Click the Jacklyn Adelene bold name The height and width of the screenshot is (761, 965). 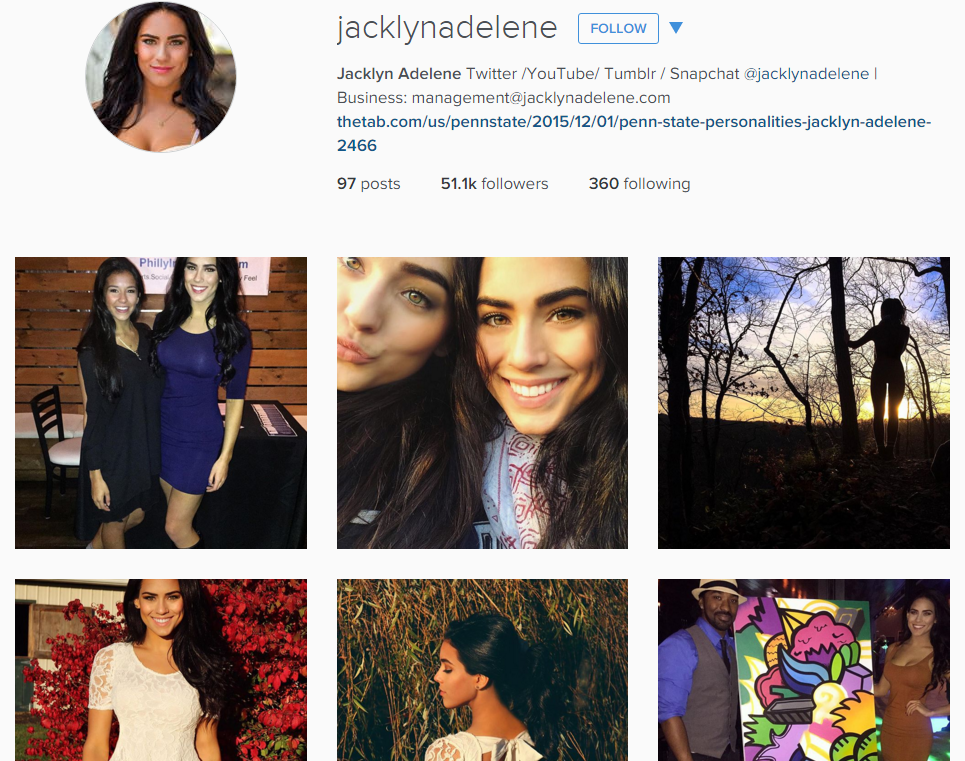click(x=399, y=74)
